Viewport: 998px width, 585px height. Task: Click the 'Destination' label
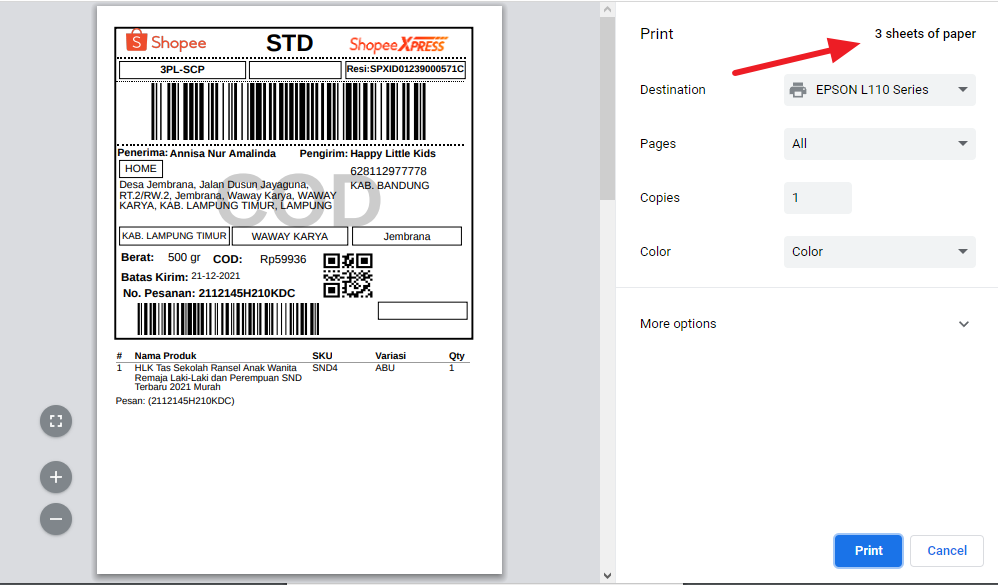point(673,90)
